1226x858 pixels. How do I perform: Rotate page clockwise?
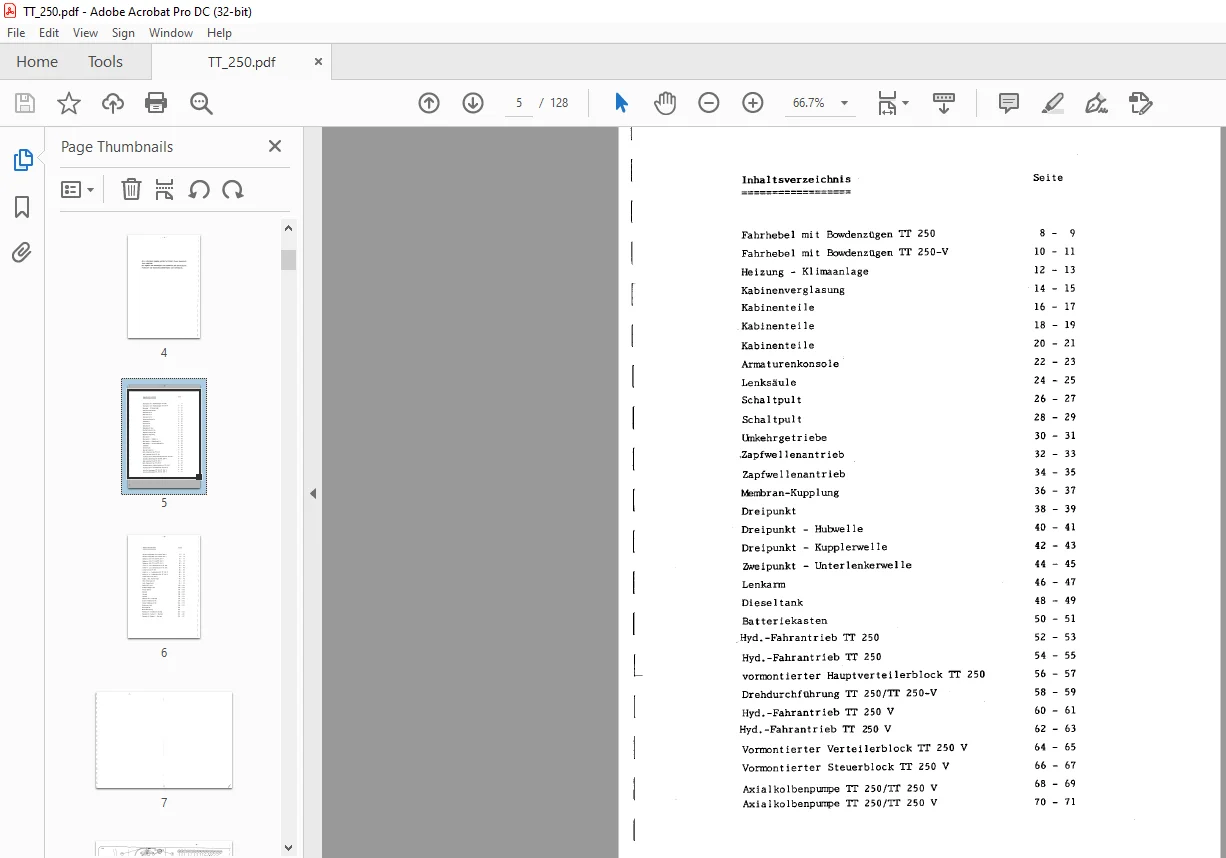pos(233,189)
